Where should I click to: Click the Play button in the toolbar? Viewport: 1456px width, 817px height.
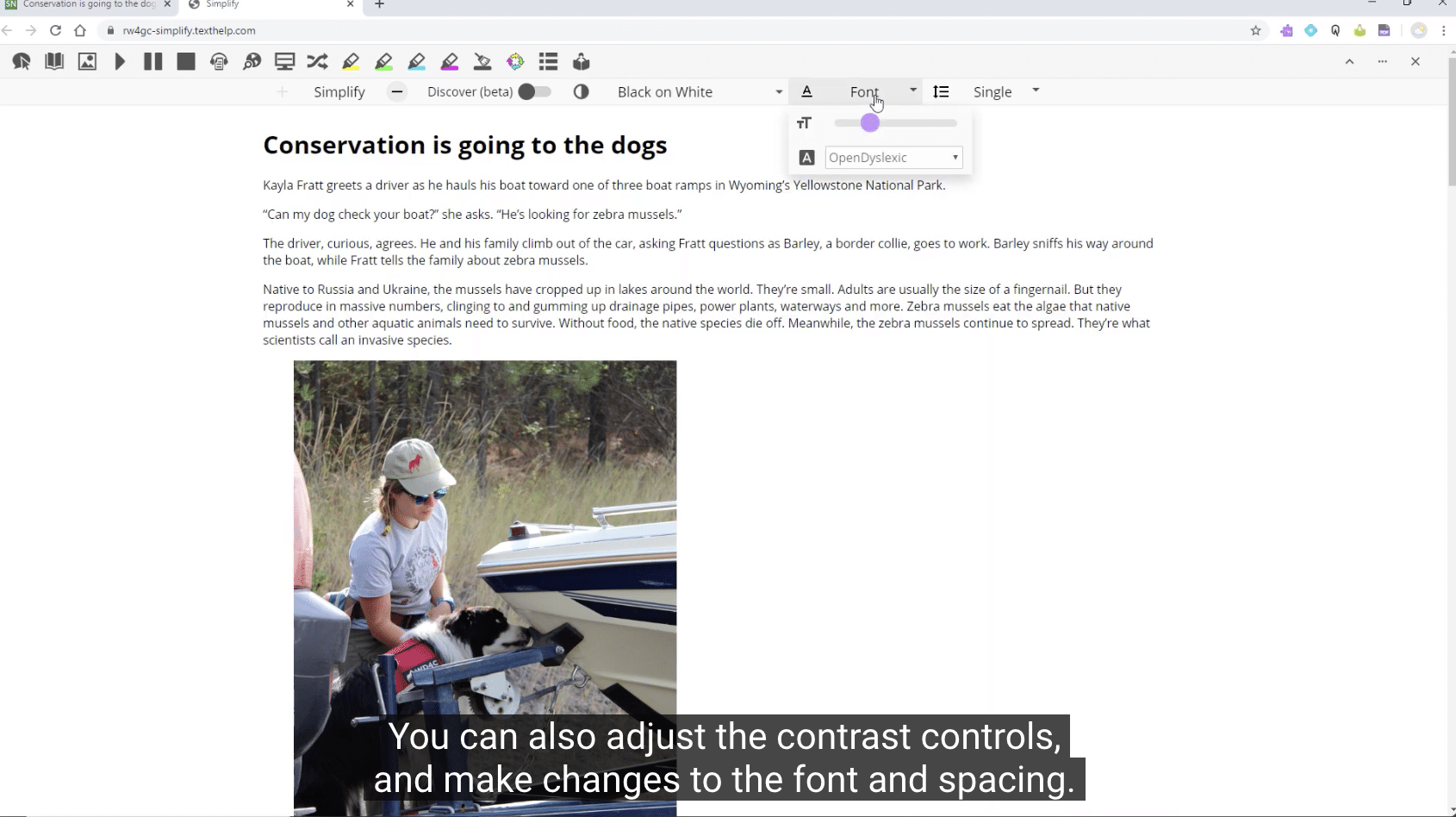[121, 61]
